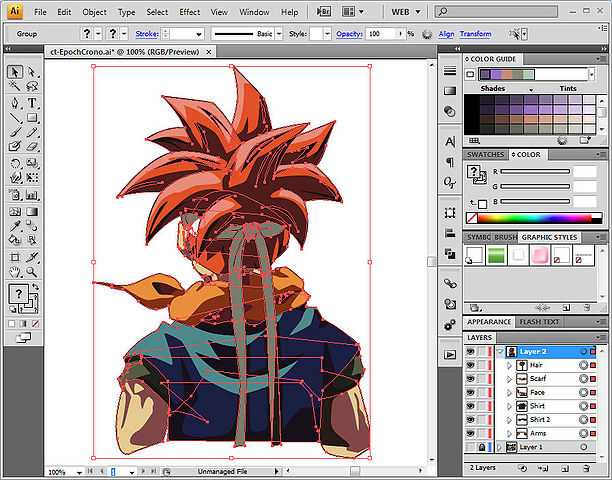Select the Paintbrush tool
Viewport: 612px width, 480px height.
tap(15, 132)
